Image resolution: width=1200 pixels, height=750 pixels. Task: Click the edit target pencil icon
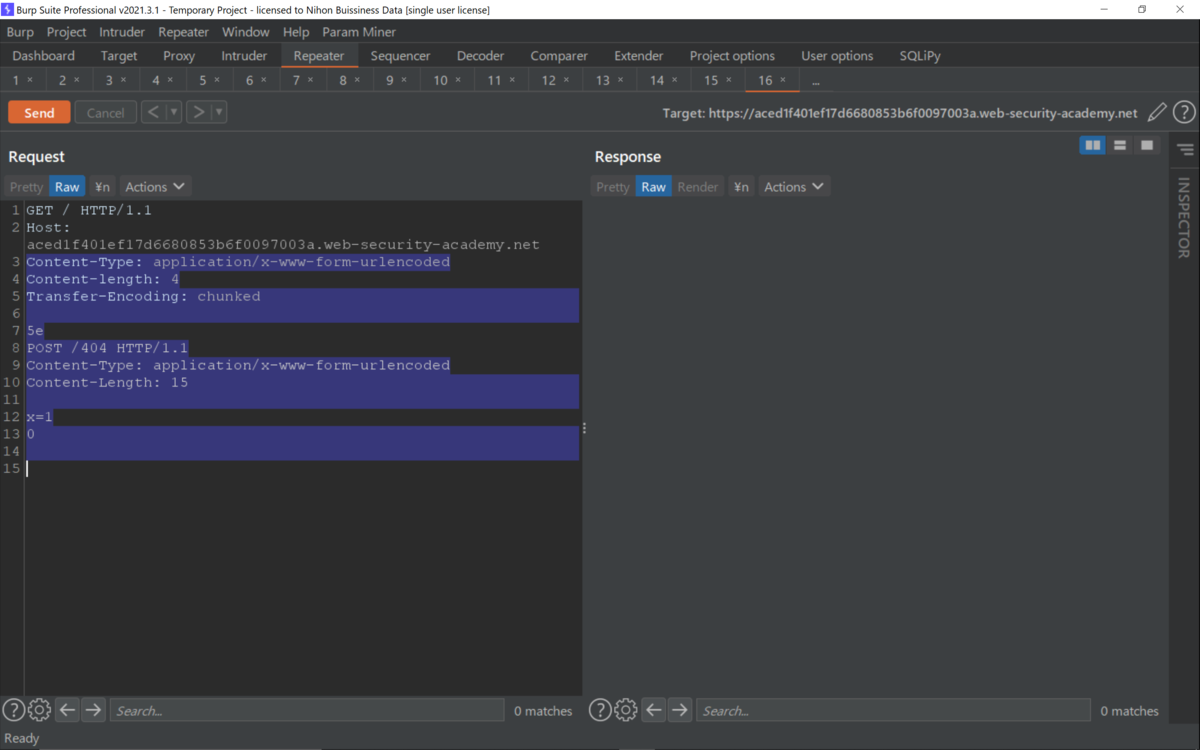pyautogui.click(x=1157, y=113)
